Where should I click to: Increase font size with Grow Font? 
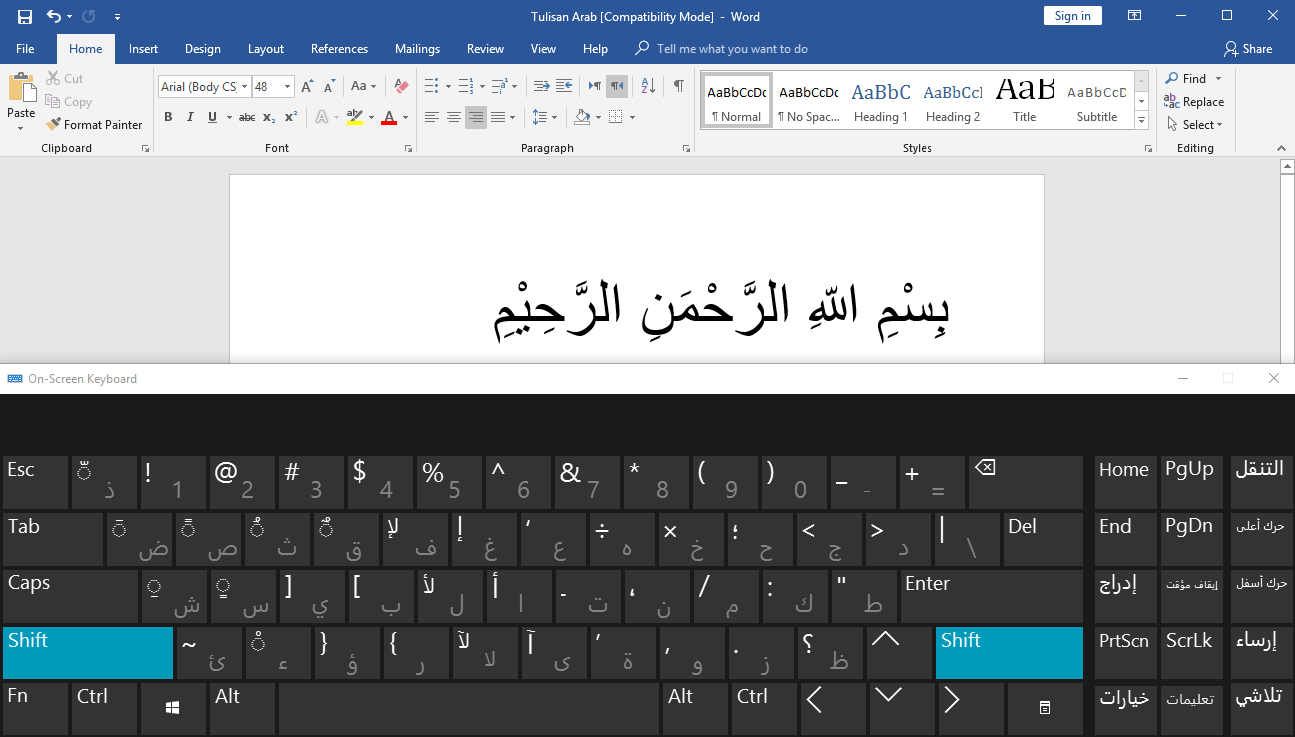click(x=307, y=87)
